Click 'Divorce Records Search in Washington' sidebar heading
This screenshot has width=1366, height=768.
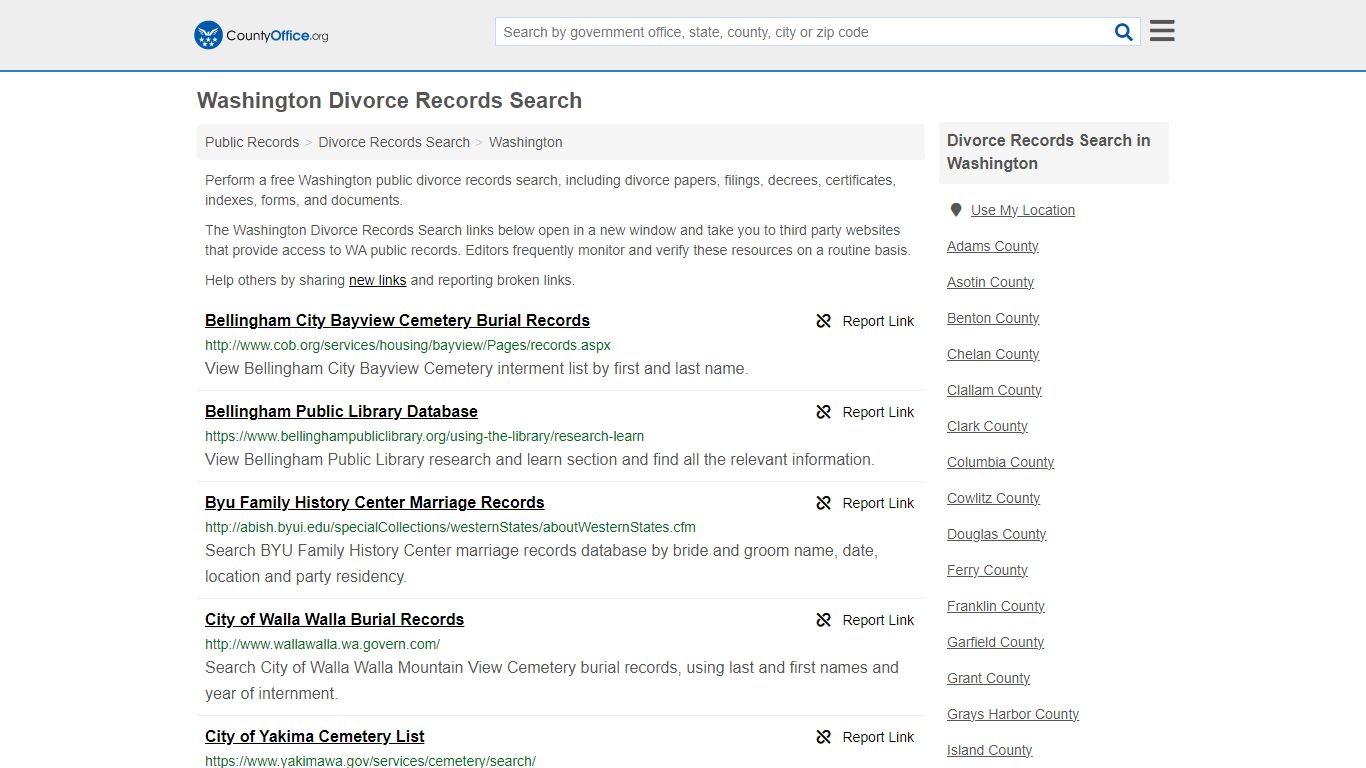click(x=1049, y=152)
